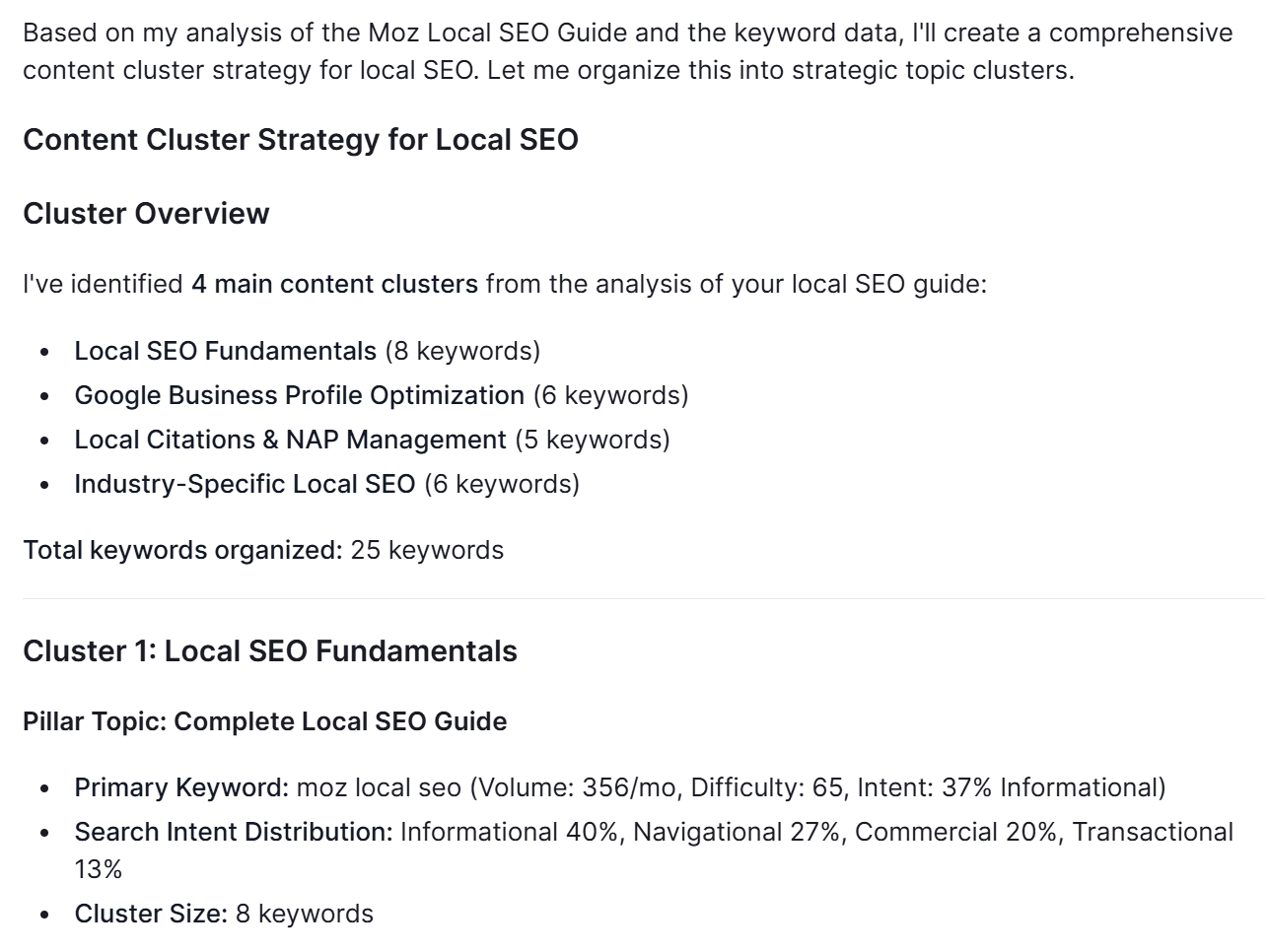Click the "Total keywords organized:" label

(182, 550)
